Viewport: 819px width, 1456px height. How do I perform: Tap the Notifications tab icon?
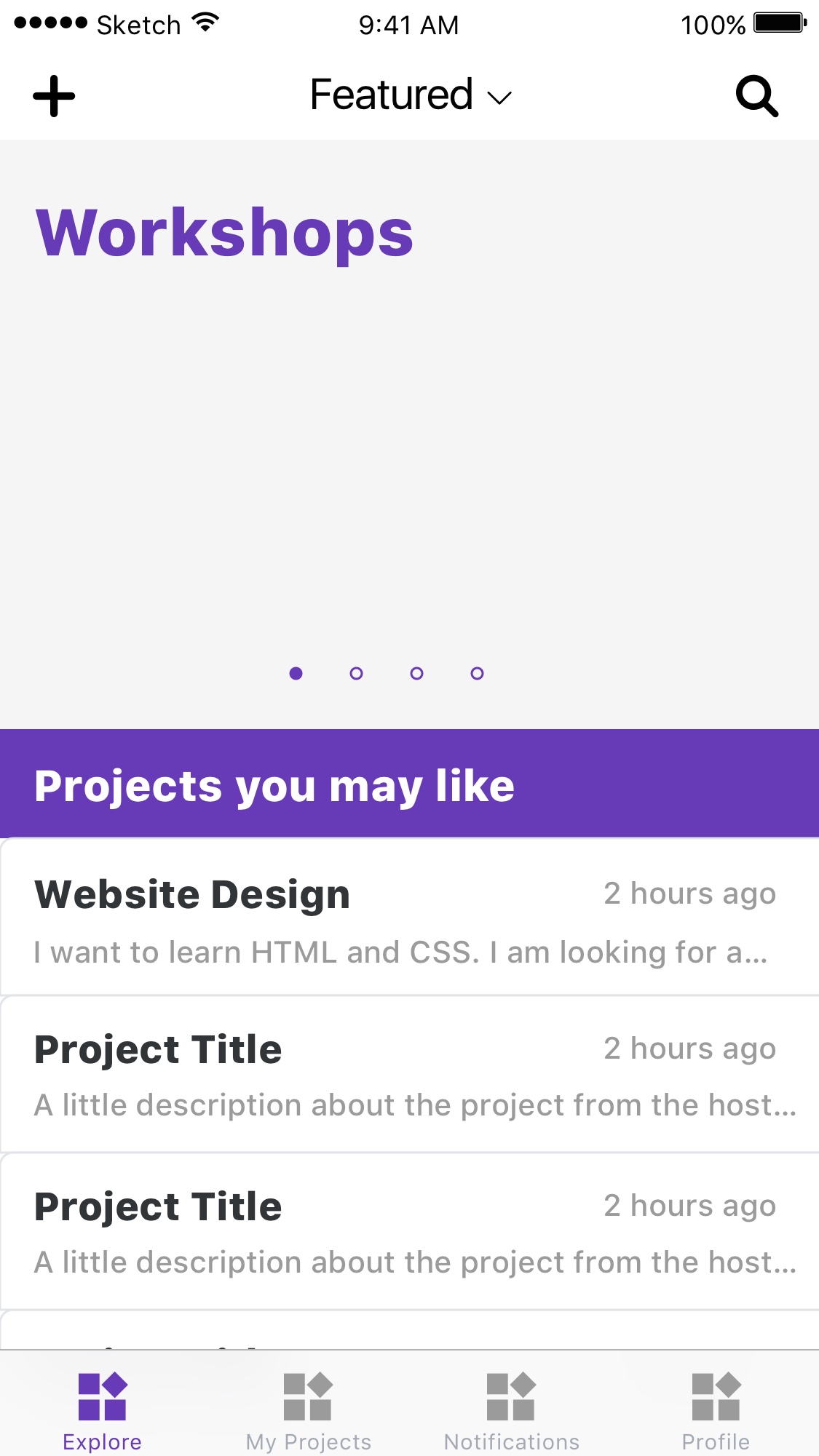(x=511, y=1396)
